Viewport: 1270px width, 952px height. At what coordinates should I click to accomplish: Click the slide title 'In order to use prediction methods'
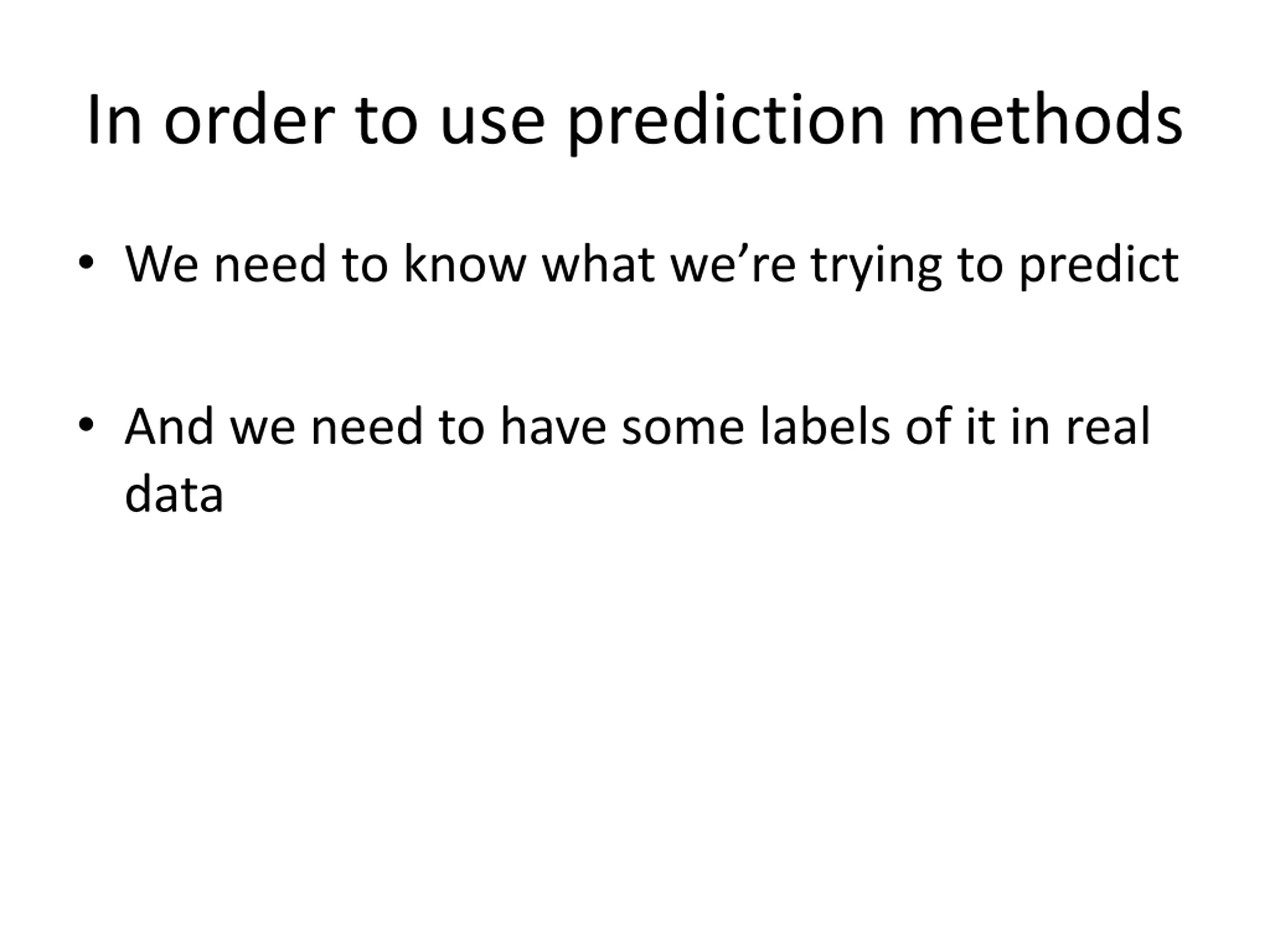[635, 122]
